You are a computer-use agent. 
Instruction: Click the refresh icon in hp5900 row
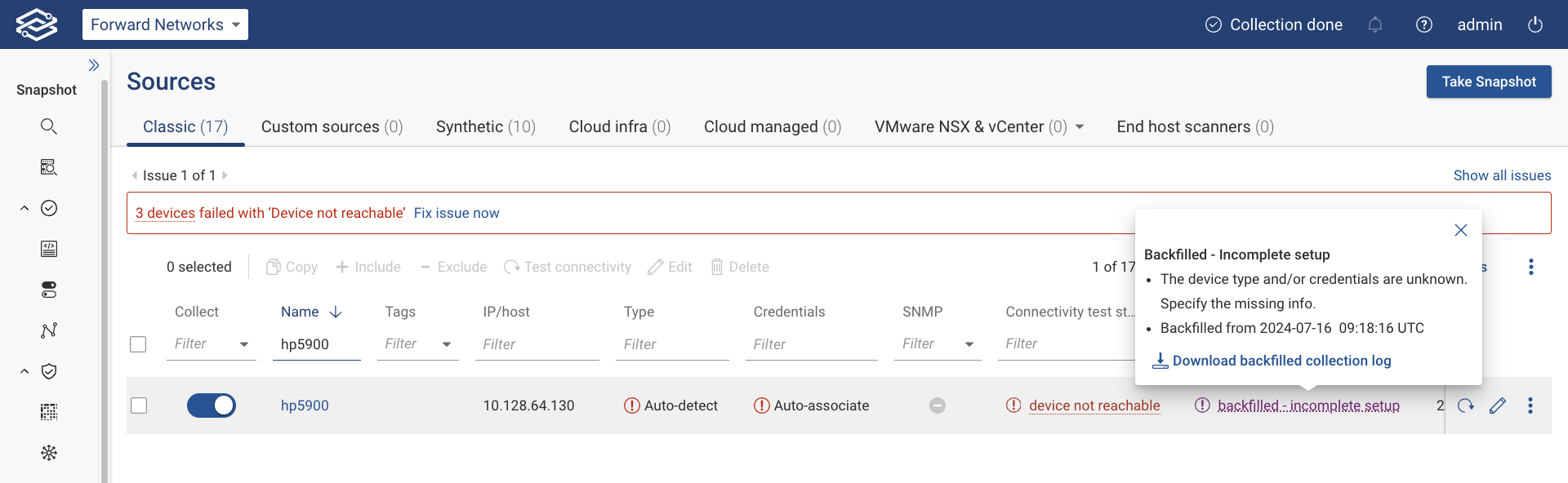[1466, 405]
